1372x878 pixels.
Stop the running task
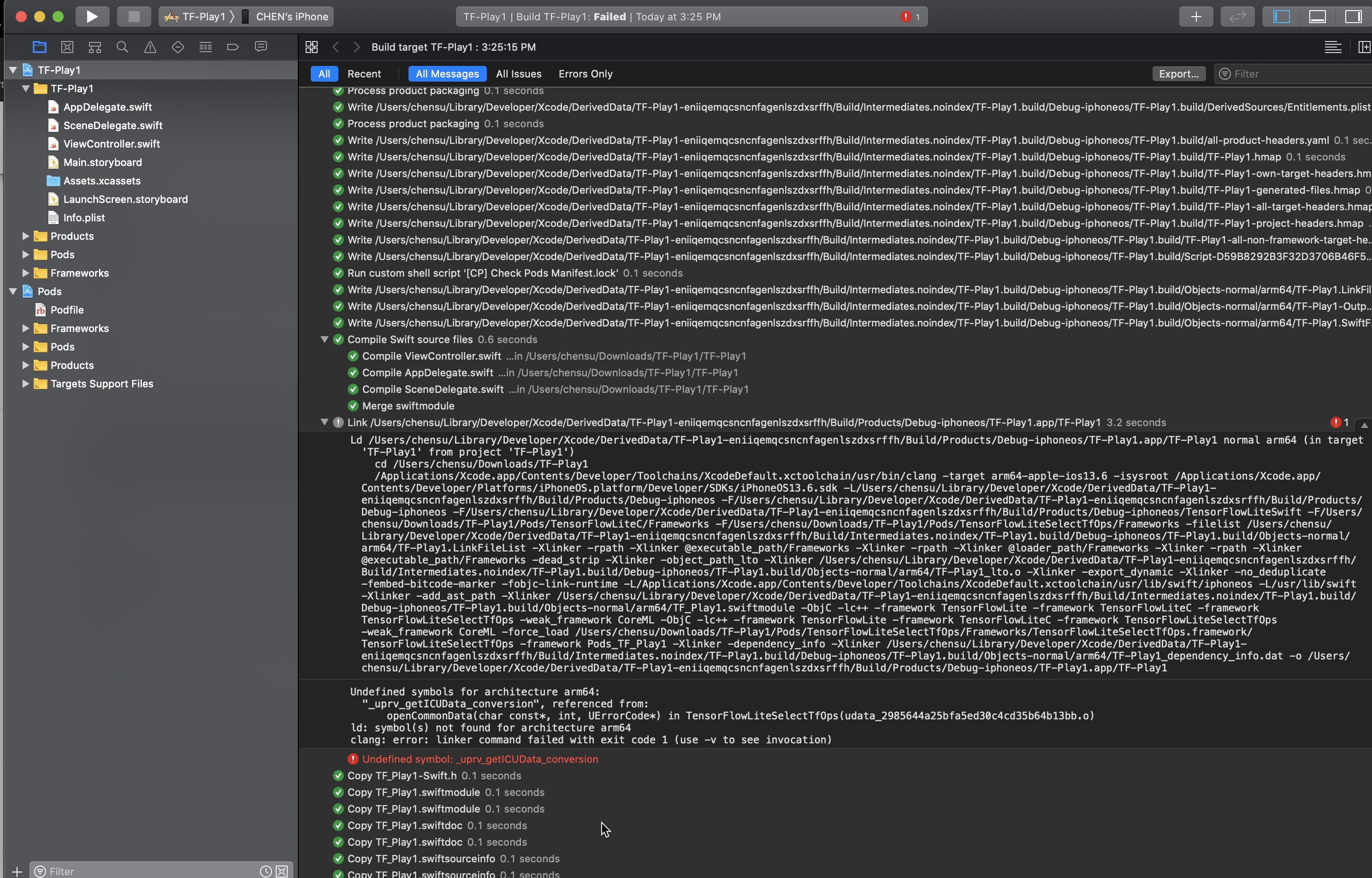(x=134, y=17)
